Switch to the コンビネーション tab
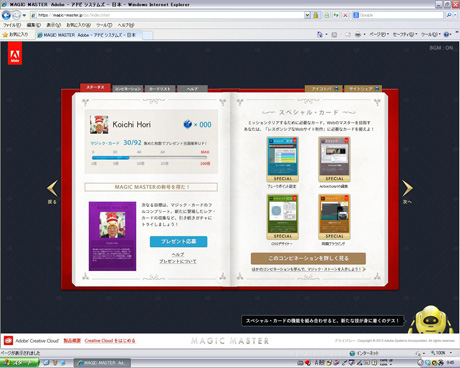This screenshot has width=460, height=368. coord(128,89)
